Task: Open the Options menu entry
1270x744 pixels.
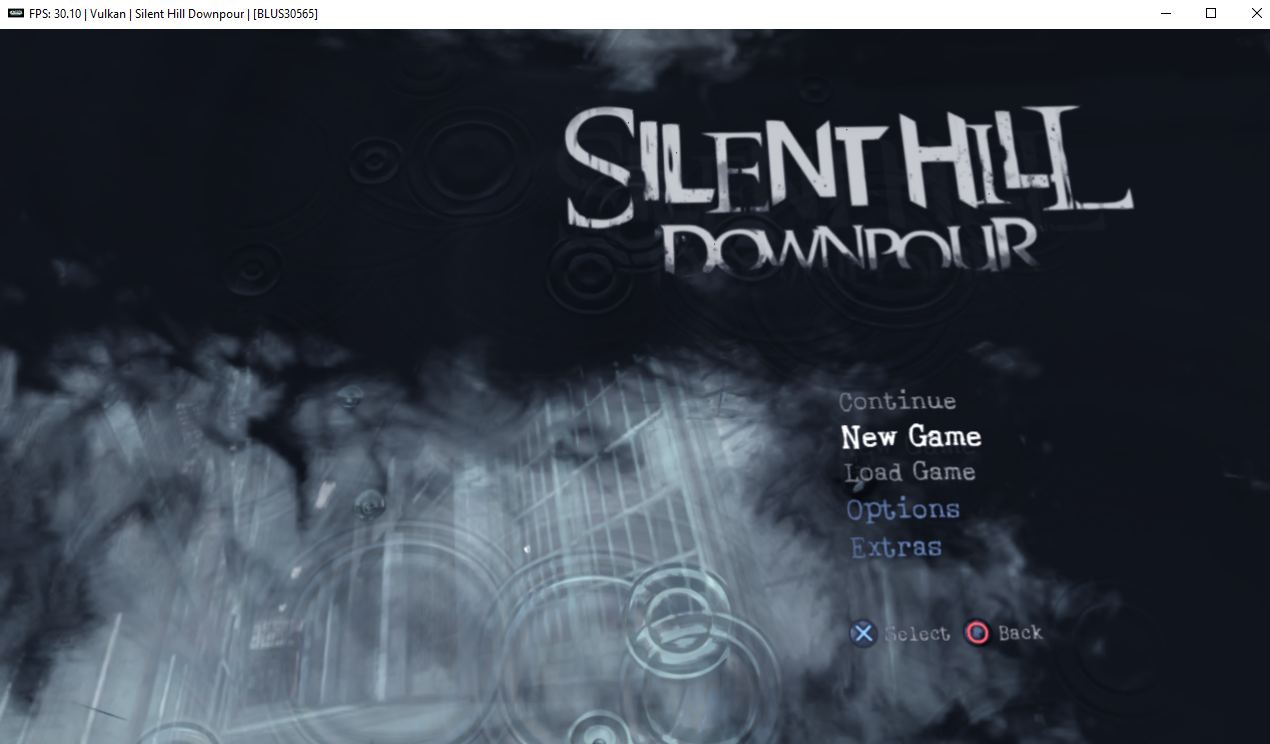Action: (x=903, y=509)
